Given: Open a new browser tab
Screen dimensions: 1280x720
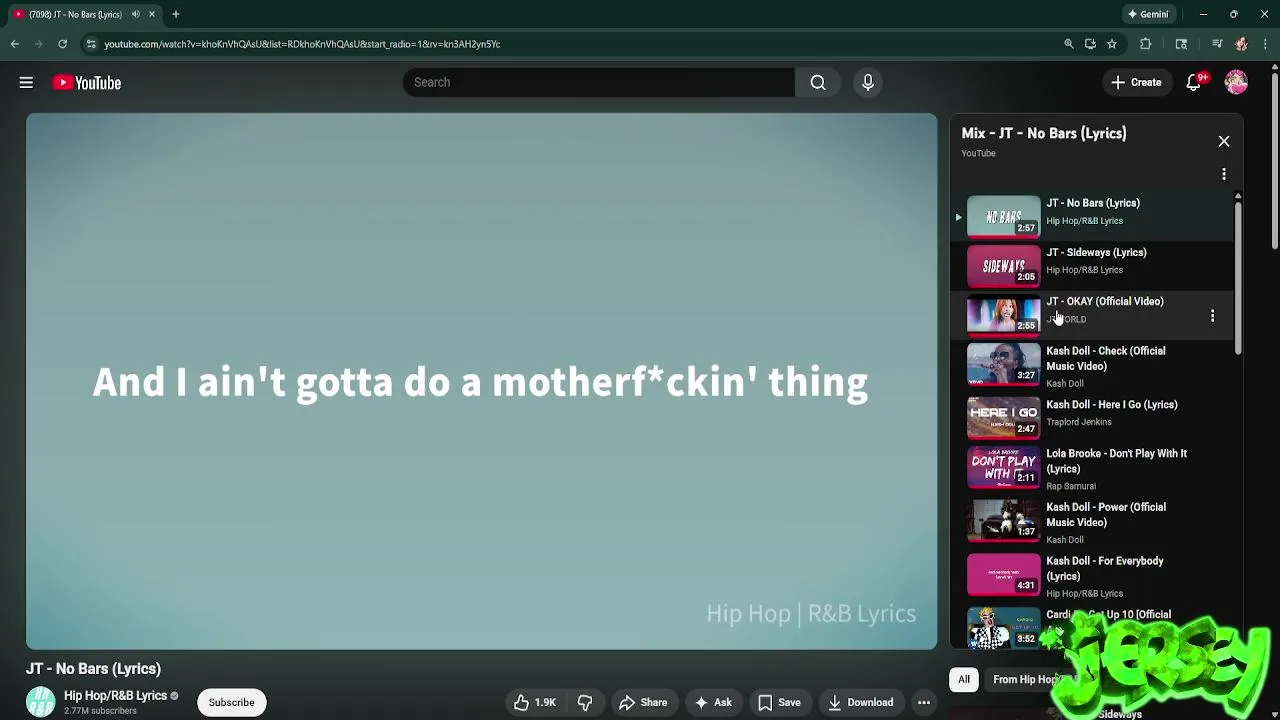Looking at the screenshot, I should (x=176, y=14).
